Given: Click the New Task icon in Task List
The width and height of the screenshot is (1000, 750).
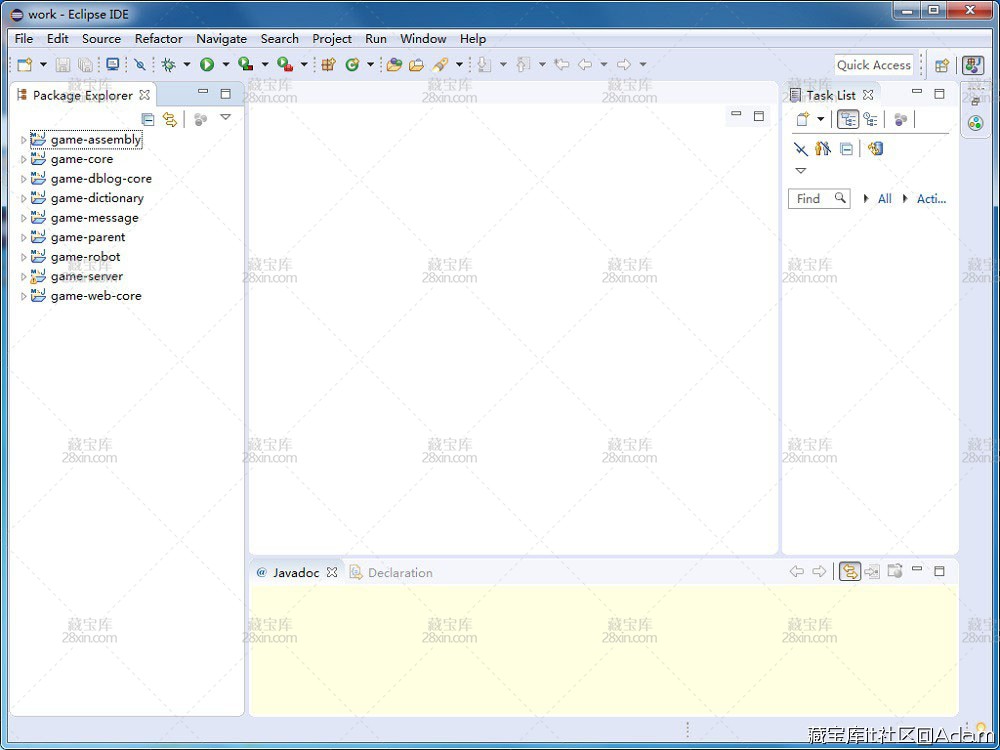Looking at the screenshot, I should click(x=804, y=119).
